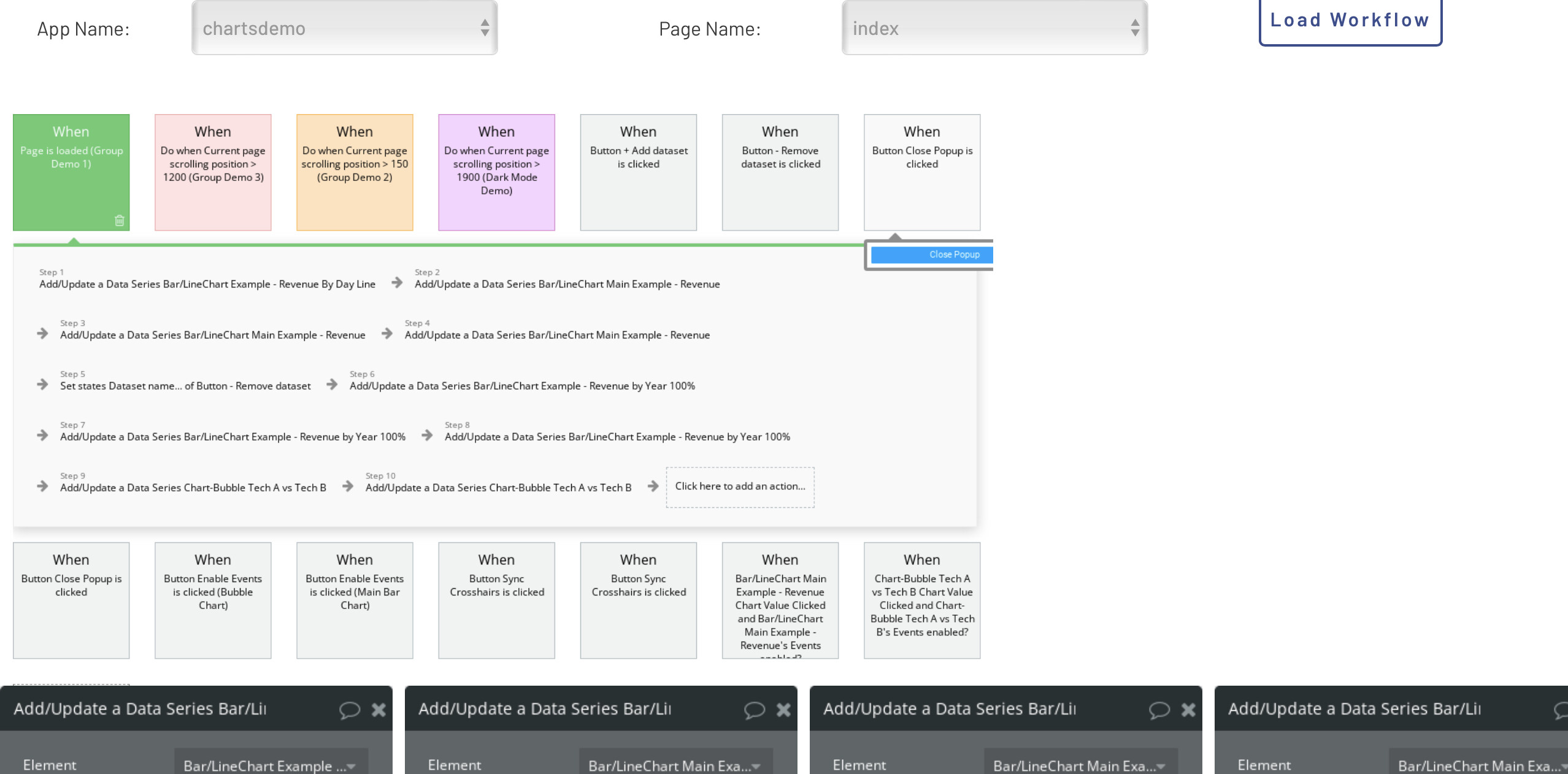The image size is (1568, 774).
Task: Open comment bubble on first Add/Update panel
Action: pos(349,710)
